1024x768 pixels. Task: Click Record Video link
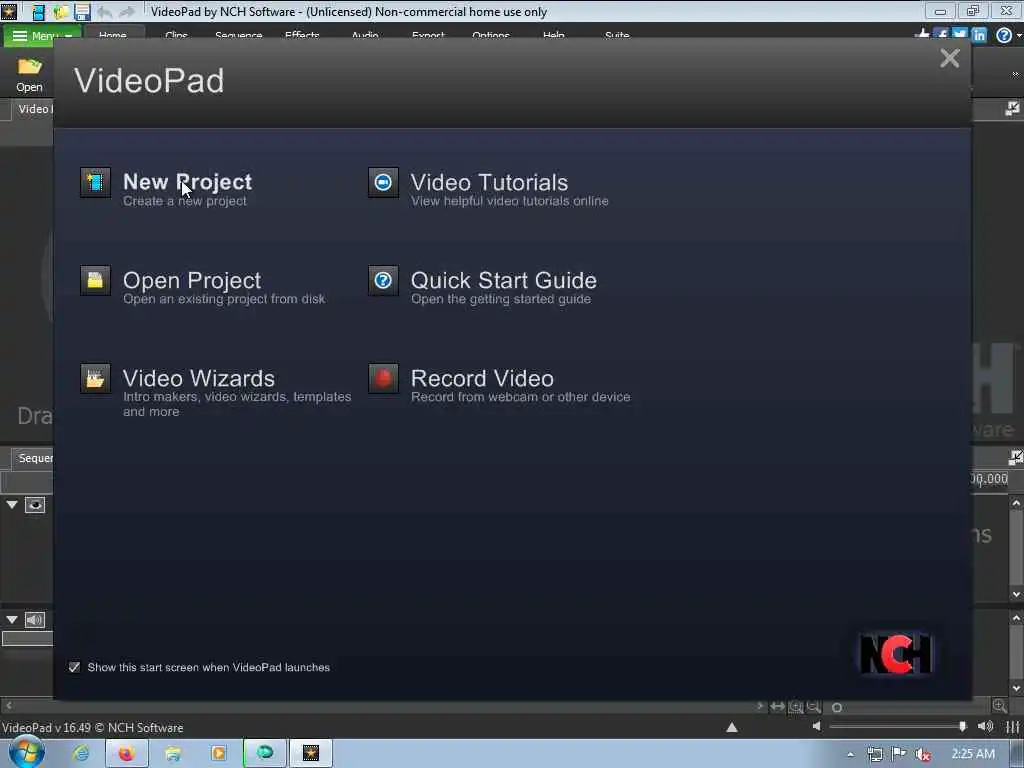(482, 378)
